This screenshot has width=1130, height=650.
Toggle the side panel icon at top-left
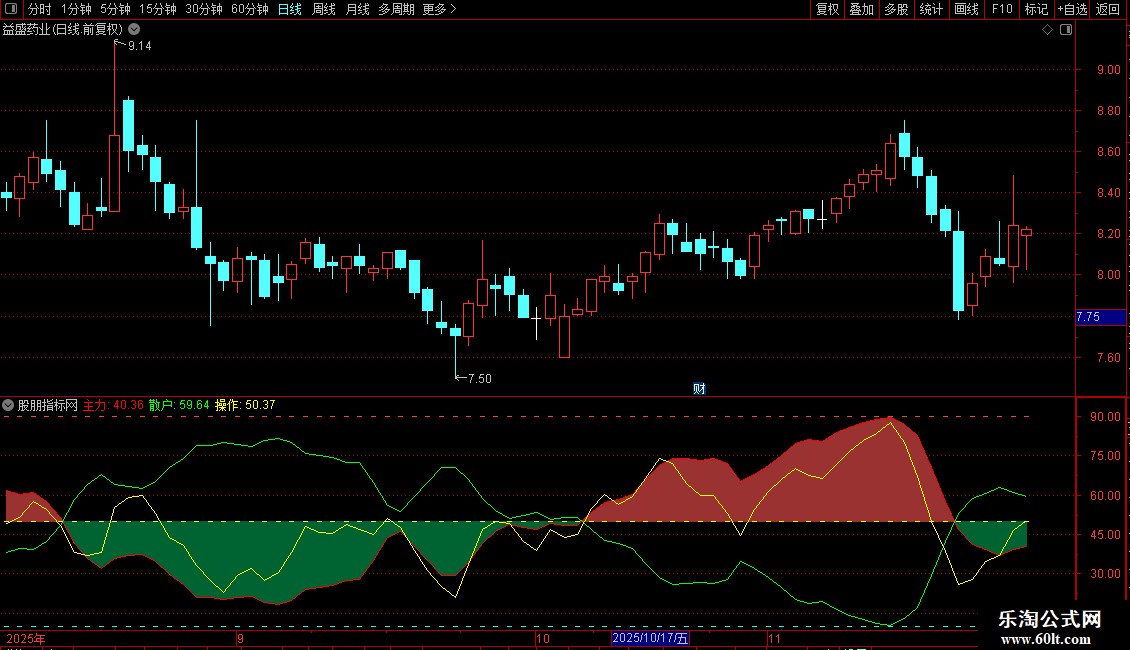click(x=11, y=9)
